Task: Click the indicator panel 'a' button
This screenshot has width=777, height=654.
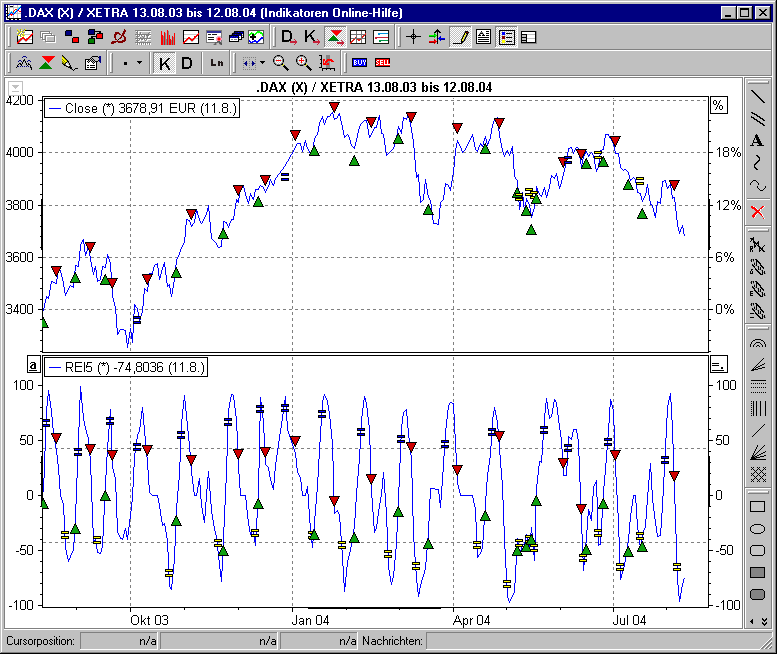Action: pos(33,366)
